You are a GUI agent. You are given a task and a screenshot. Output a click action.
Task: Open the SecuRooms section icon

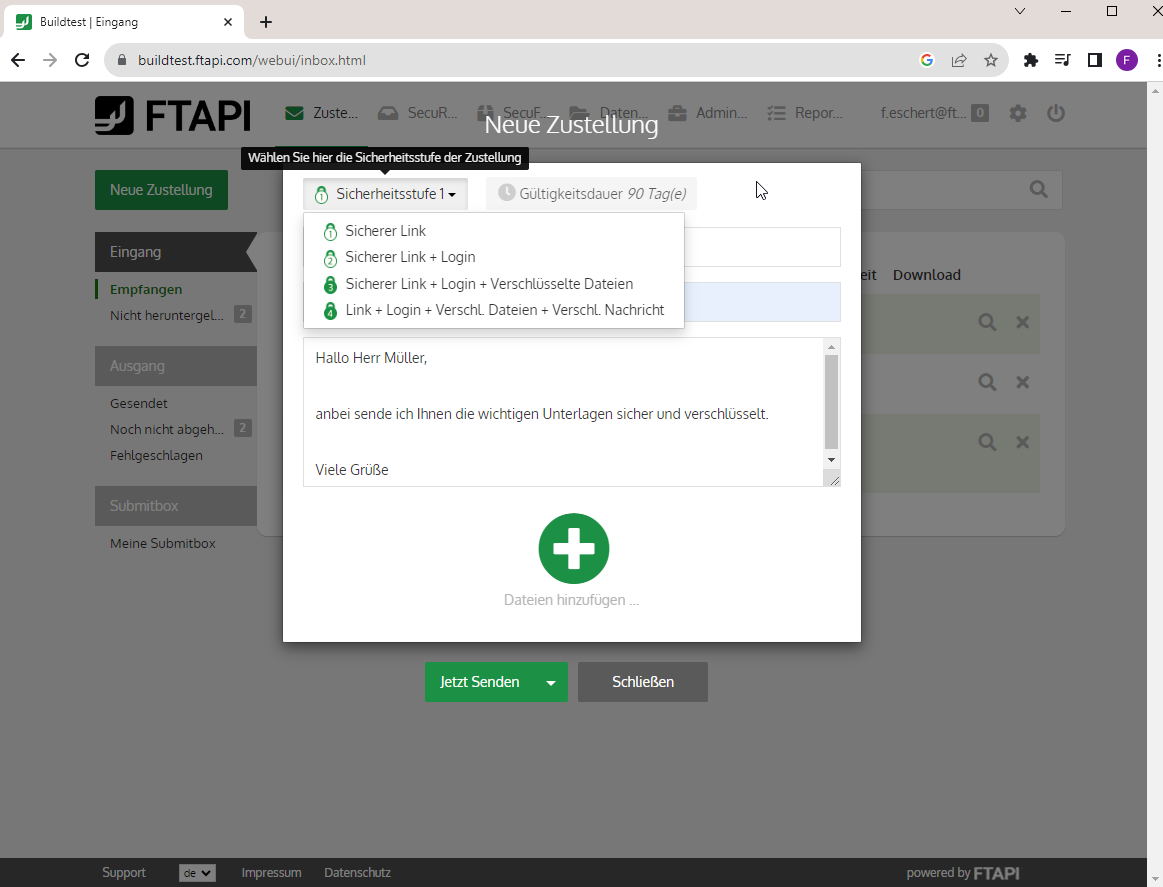[x=389, y=112]
